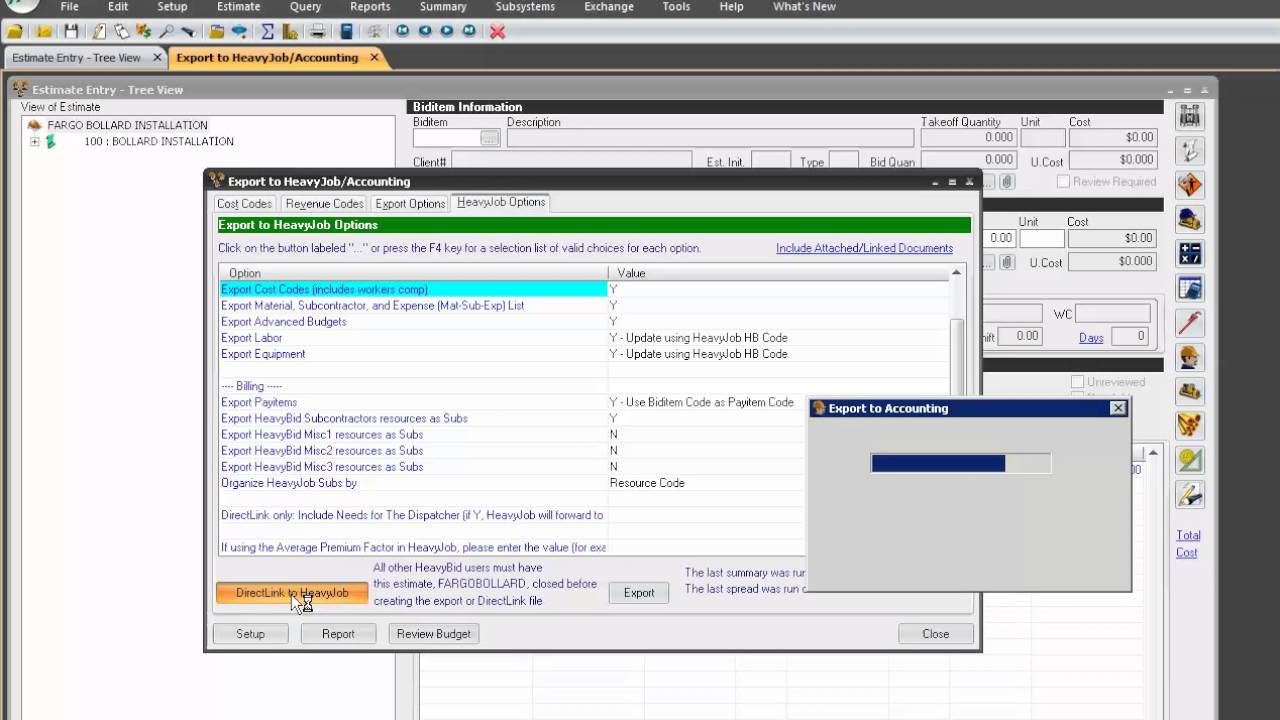
Task: Open Include Attached/Linked Documents link
Action: click(864, 248)
